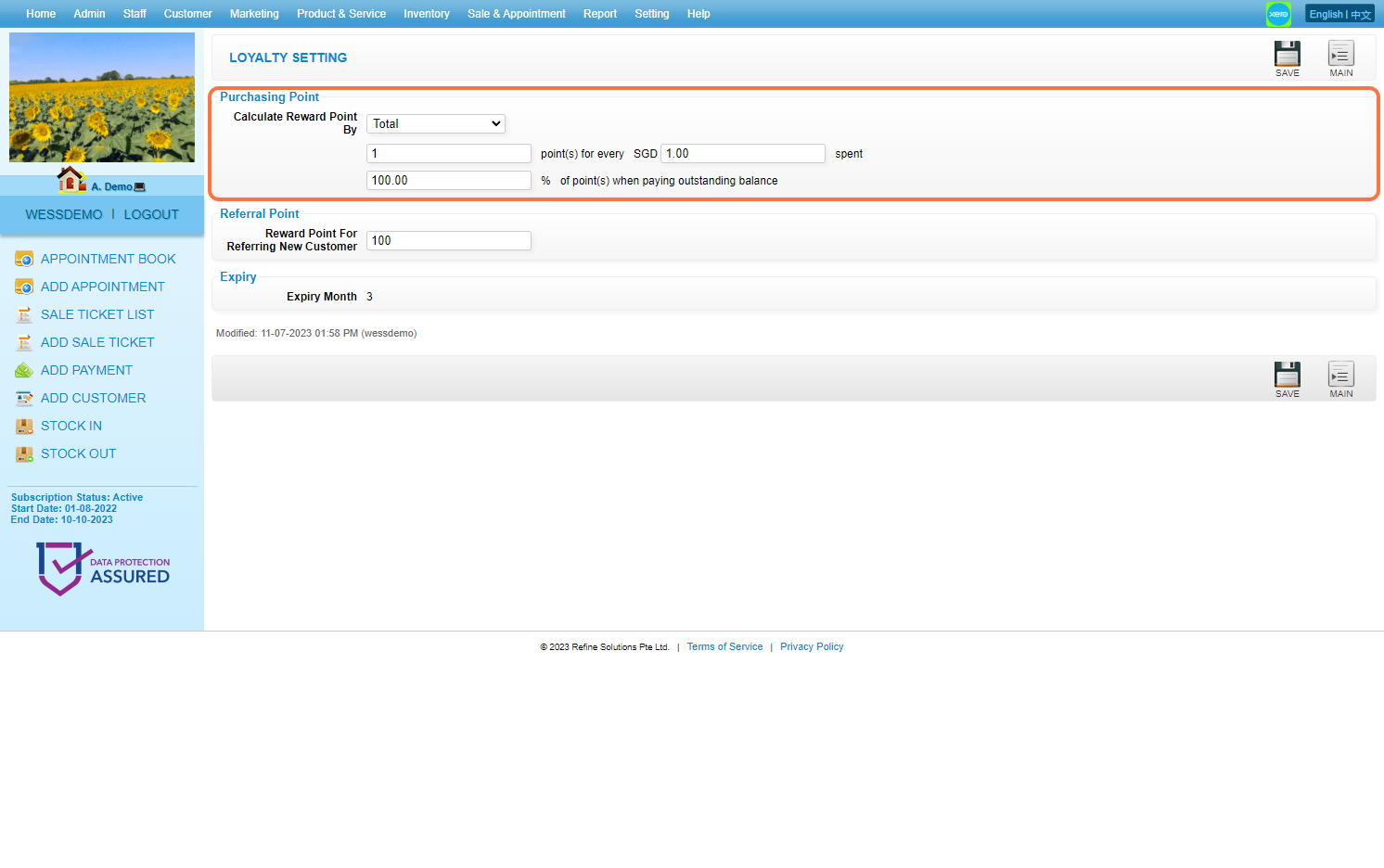Click the sunflower field profile photo
The height and width of the screenshot is (868, 1384).
tap(102, 97)
